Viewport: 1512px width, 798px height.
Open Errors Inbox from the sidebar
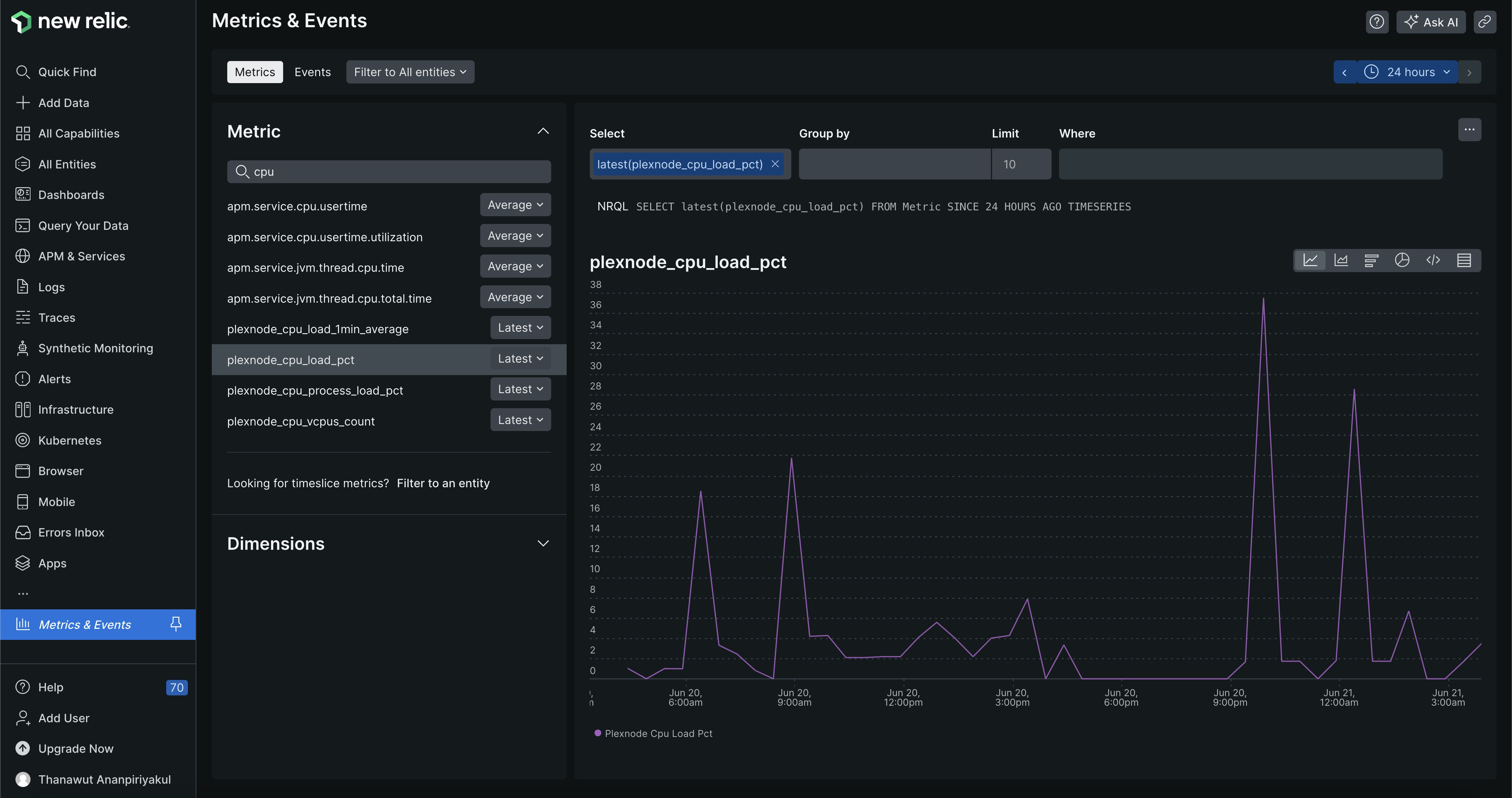tap(71, 532)
